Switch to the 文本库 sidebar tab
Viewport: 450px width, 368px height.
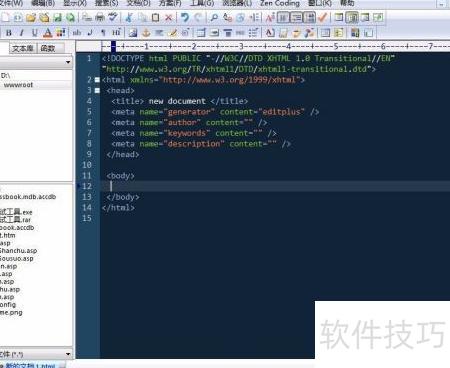coord(23,48)
